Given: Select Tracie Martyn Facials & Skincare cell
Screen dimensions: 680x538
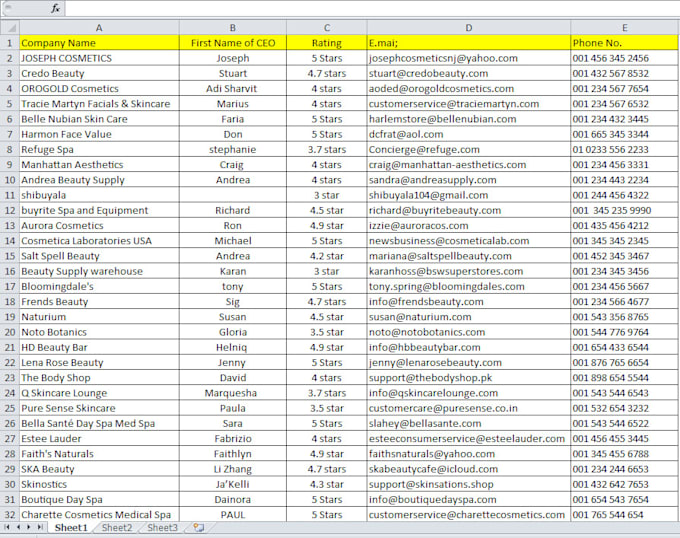Looking at the screenshot, I should (99, 104).
